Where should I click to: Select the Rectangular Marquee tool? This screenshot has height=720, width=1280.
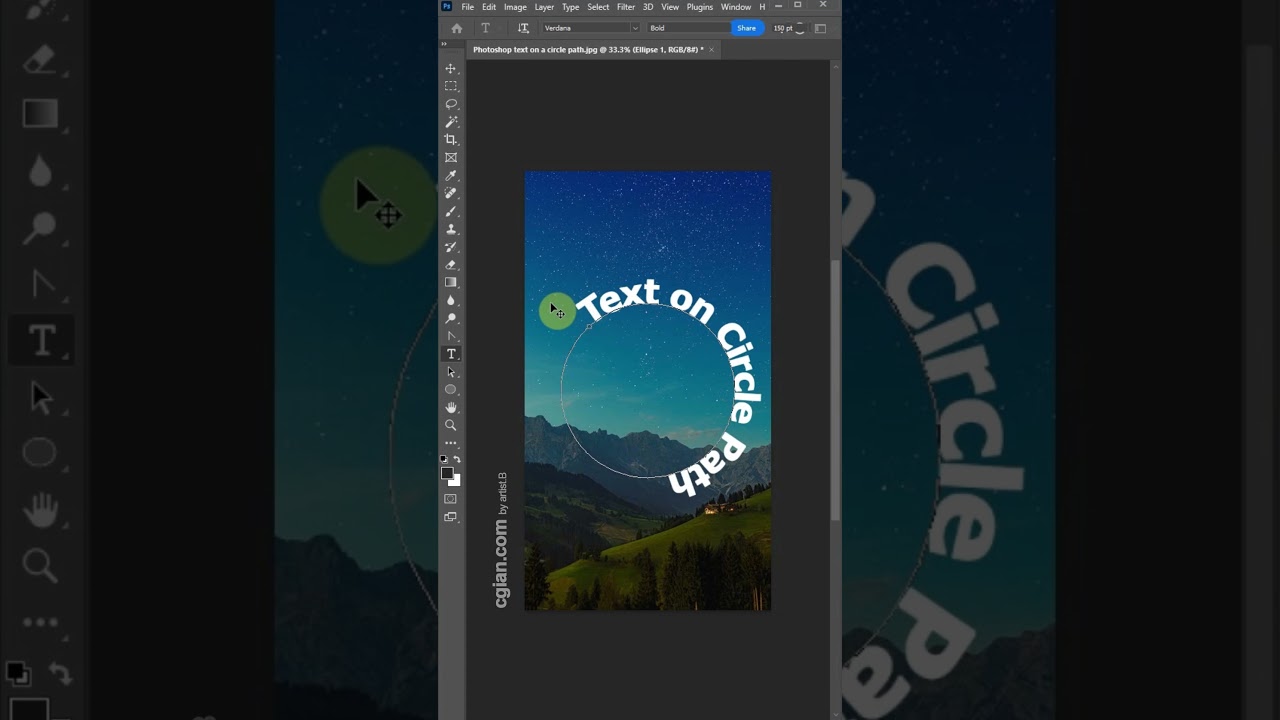point(451,86)
